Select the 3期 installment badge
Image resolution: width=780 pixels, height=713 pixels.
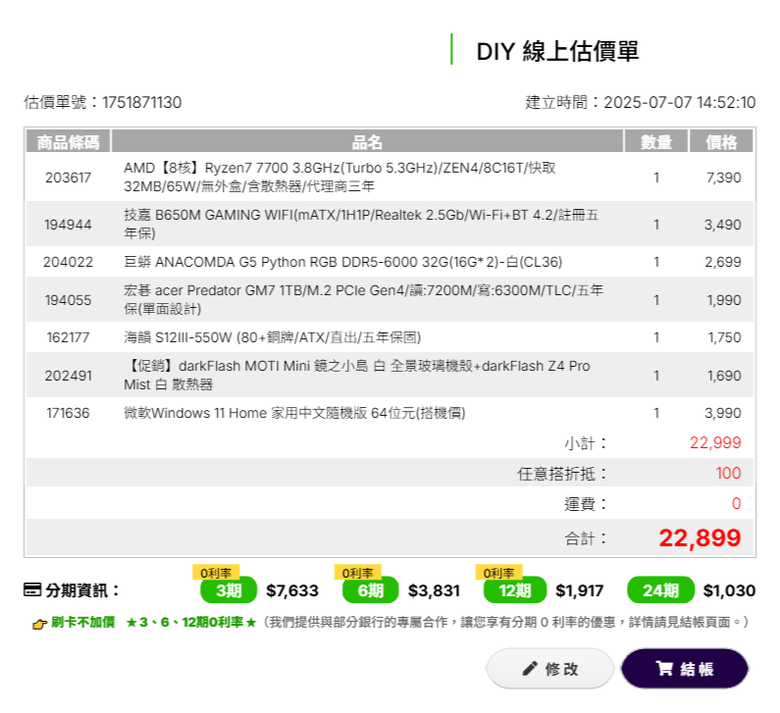(228, 590)
